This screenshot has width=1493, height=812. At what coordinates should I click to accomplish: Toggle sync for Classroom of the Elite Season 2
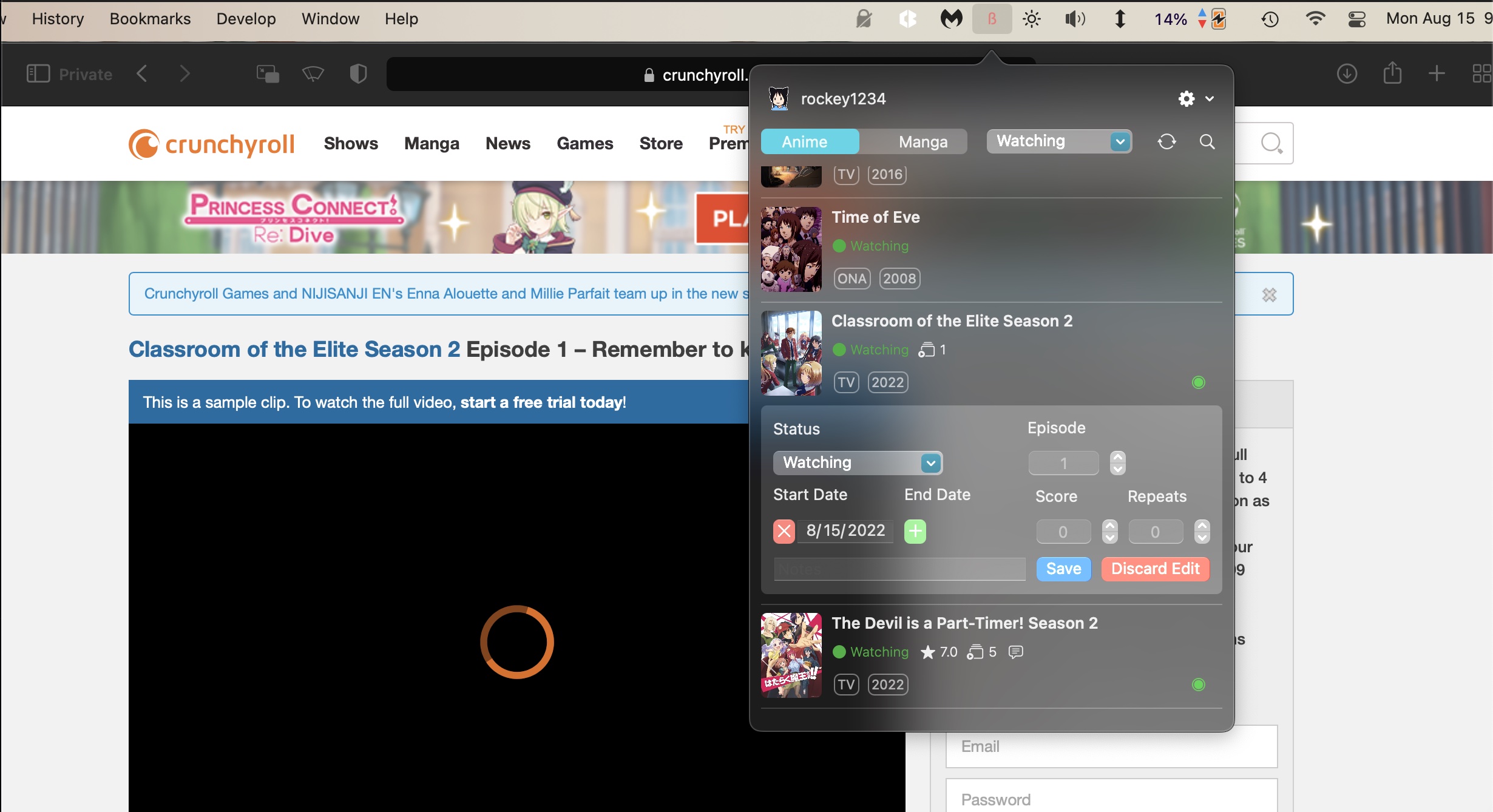(1198, 382)
